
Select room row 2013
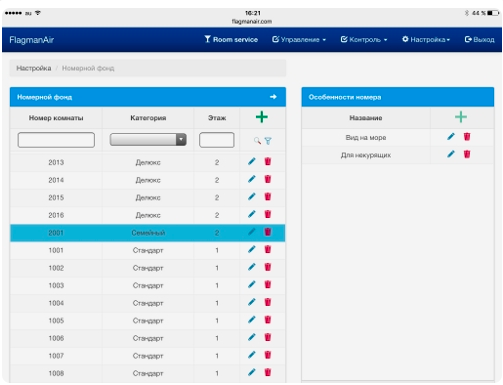148,162
